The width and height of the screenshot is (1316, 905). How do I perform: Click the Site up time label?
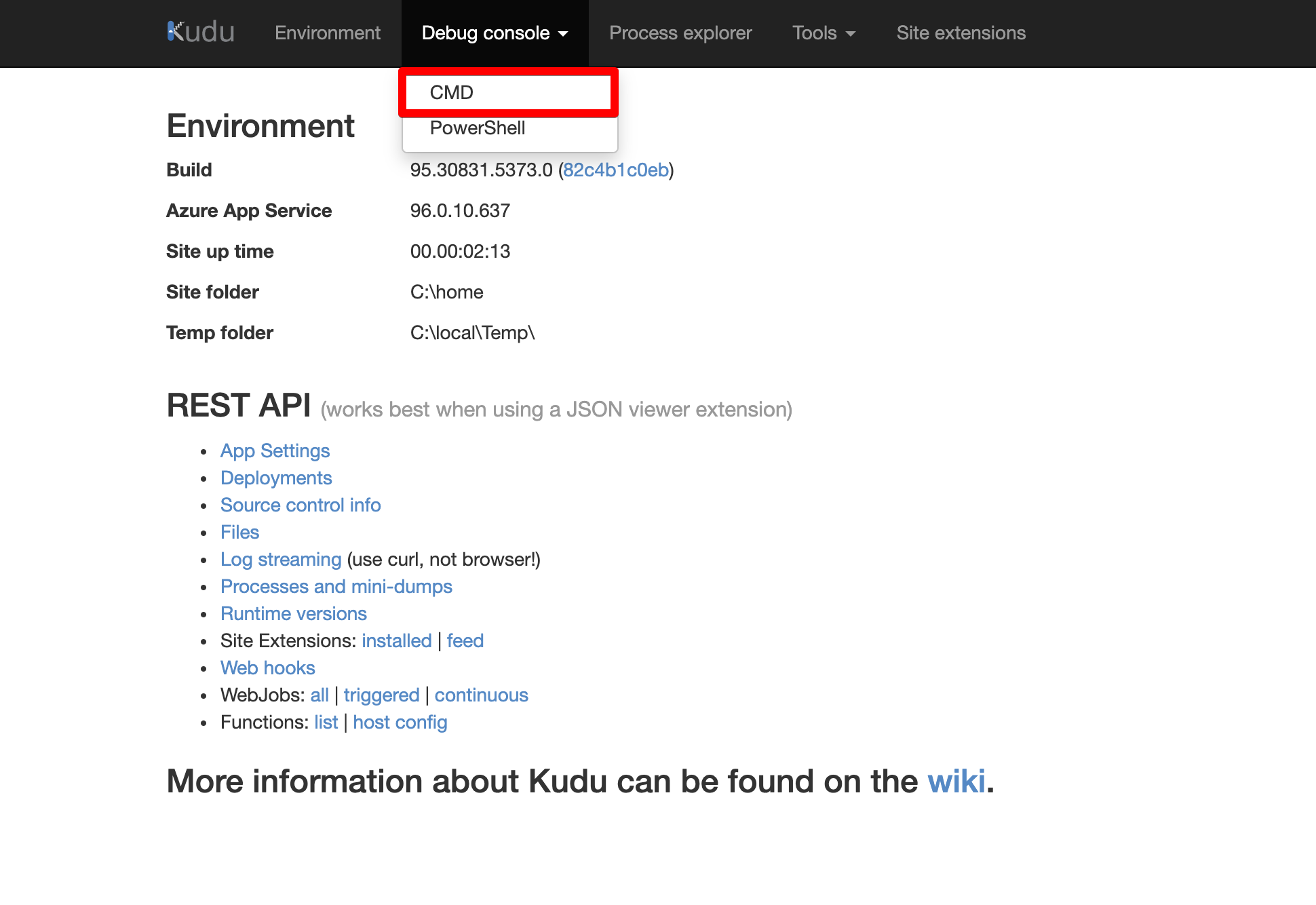point(220,251)
